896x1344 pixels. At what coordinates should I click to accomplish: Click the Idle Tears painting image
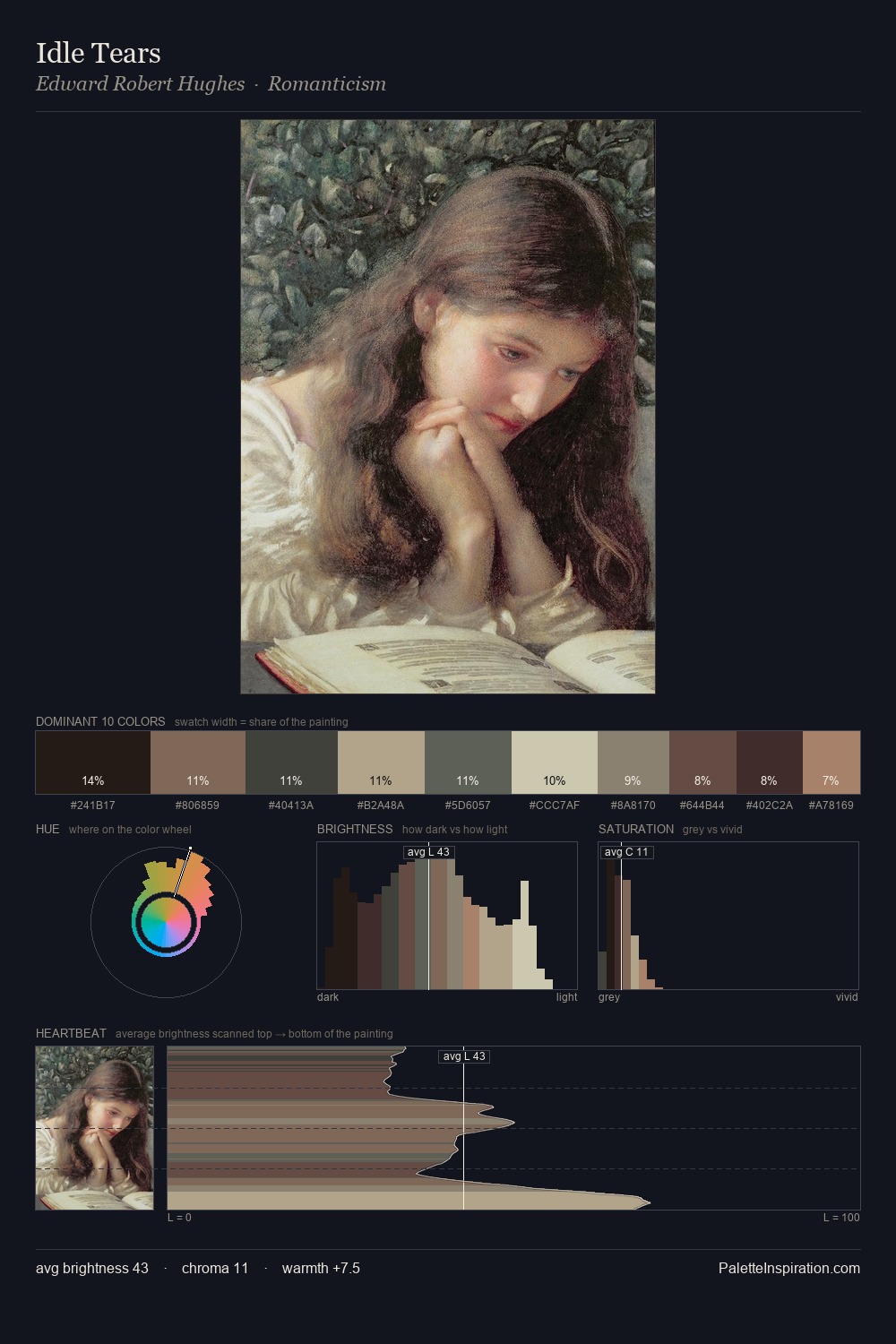click(448, 407)
